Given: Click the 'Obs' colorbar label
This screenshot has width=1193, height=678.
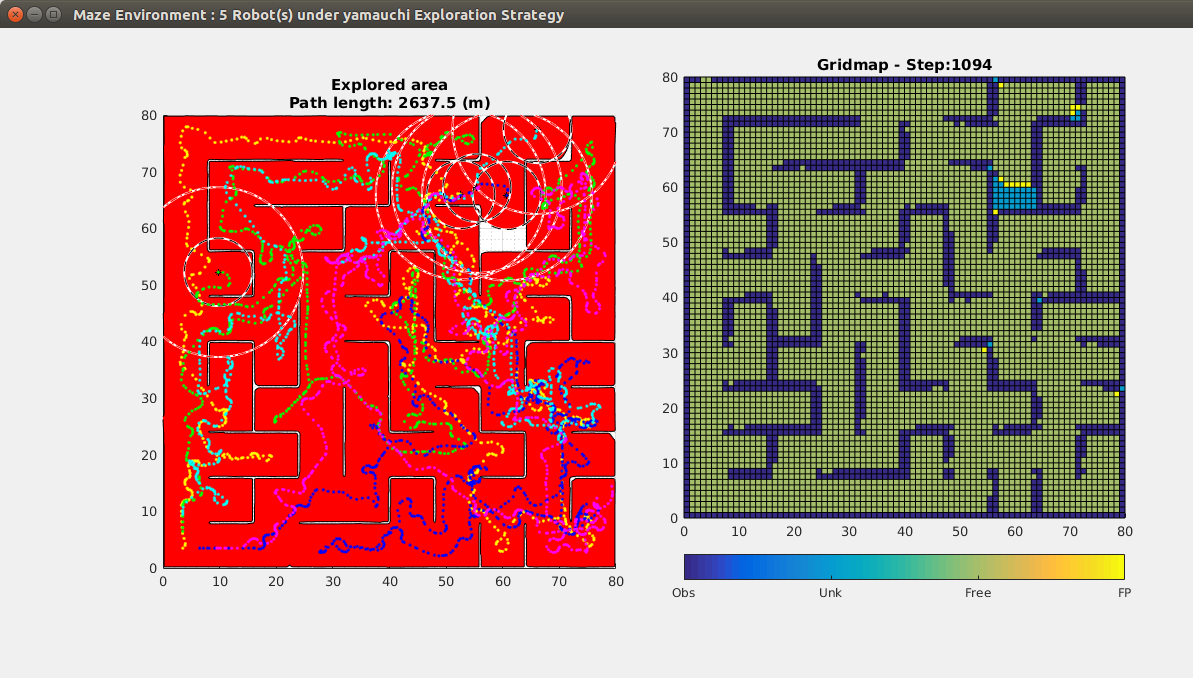Looking at the screenshot, I should tap(683, 593).
